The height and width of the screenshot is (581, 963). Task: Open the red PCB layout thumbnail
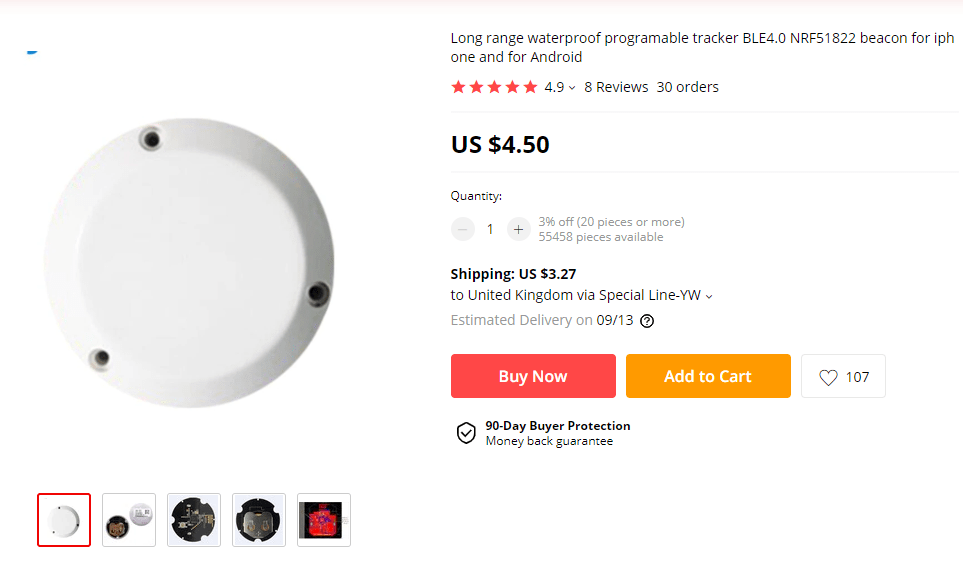coord(324,520)
